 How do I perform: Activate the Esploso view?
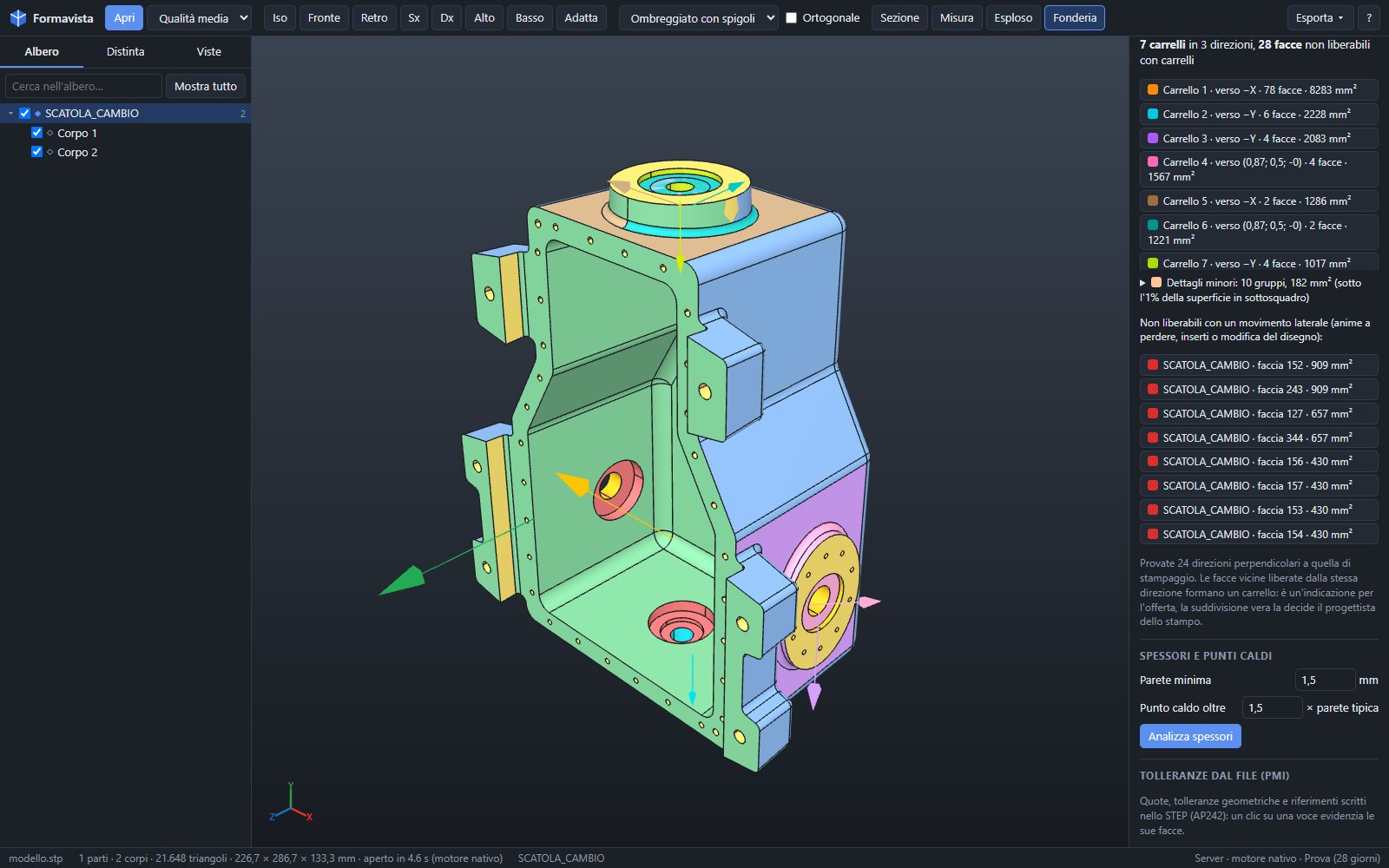[1013, 17]
